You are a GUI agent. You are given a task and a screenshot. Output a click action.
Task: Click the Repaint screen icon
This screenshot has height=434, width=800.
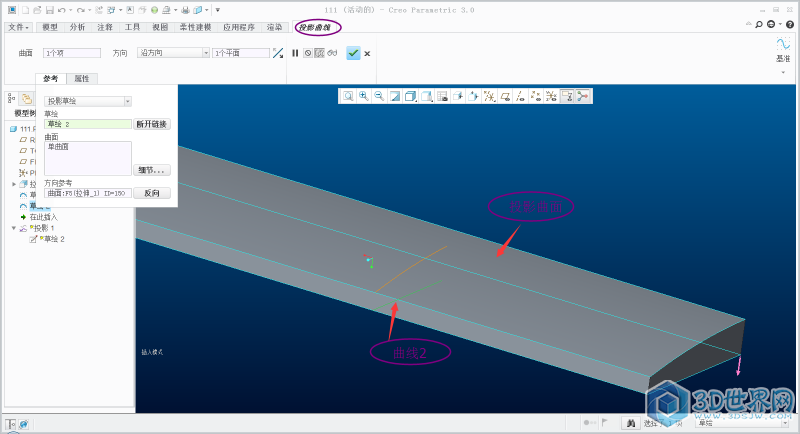coord(395,96)
